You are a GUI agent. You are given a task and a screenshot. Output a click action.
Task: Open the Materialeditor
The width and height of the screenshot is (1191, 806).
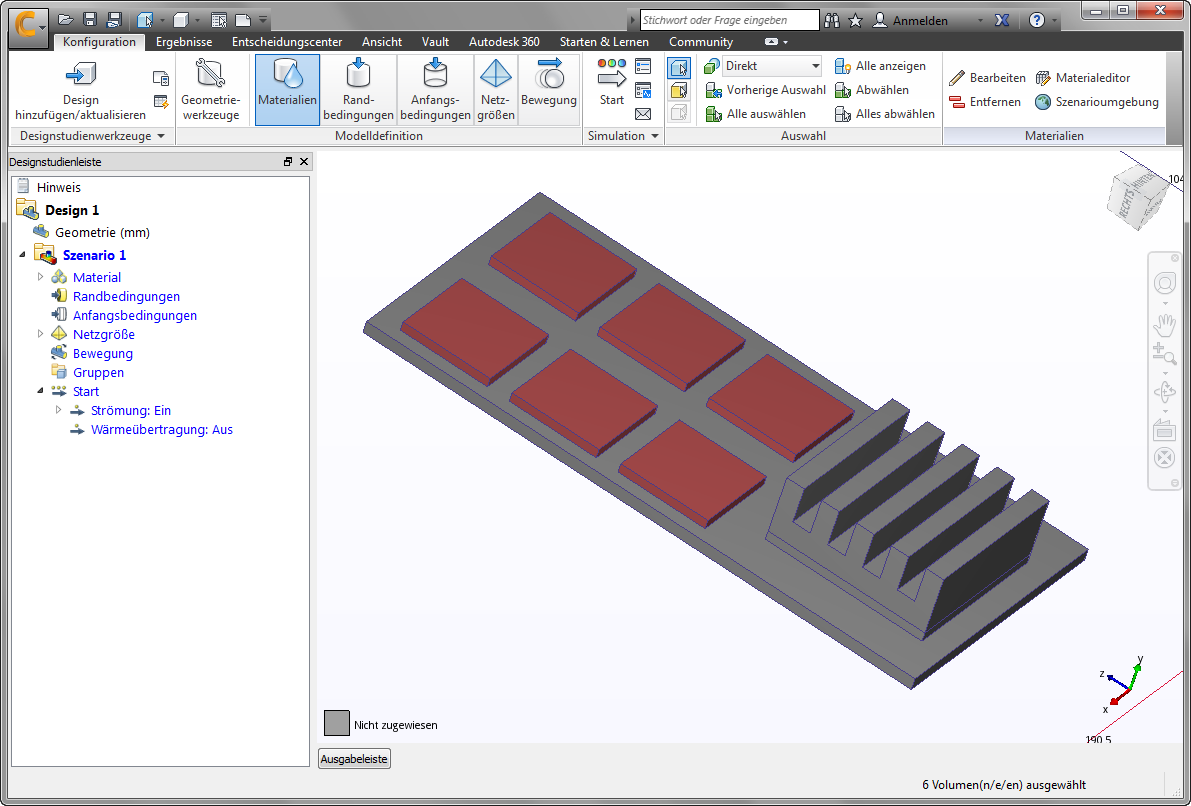click(1083, 77)
